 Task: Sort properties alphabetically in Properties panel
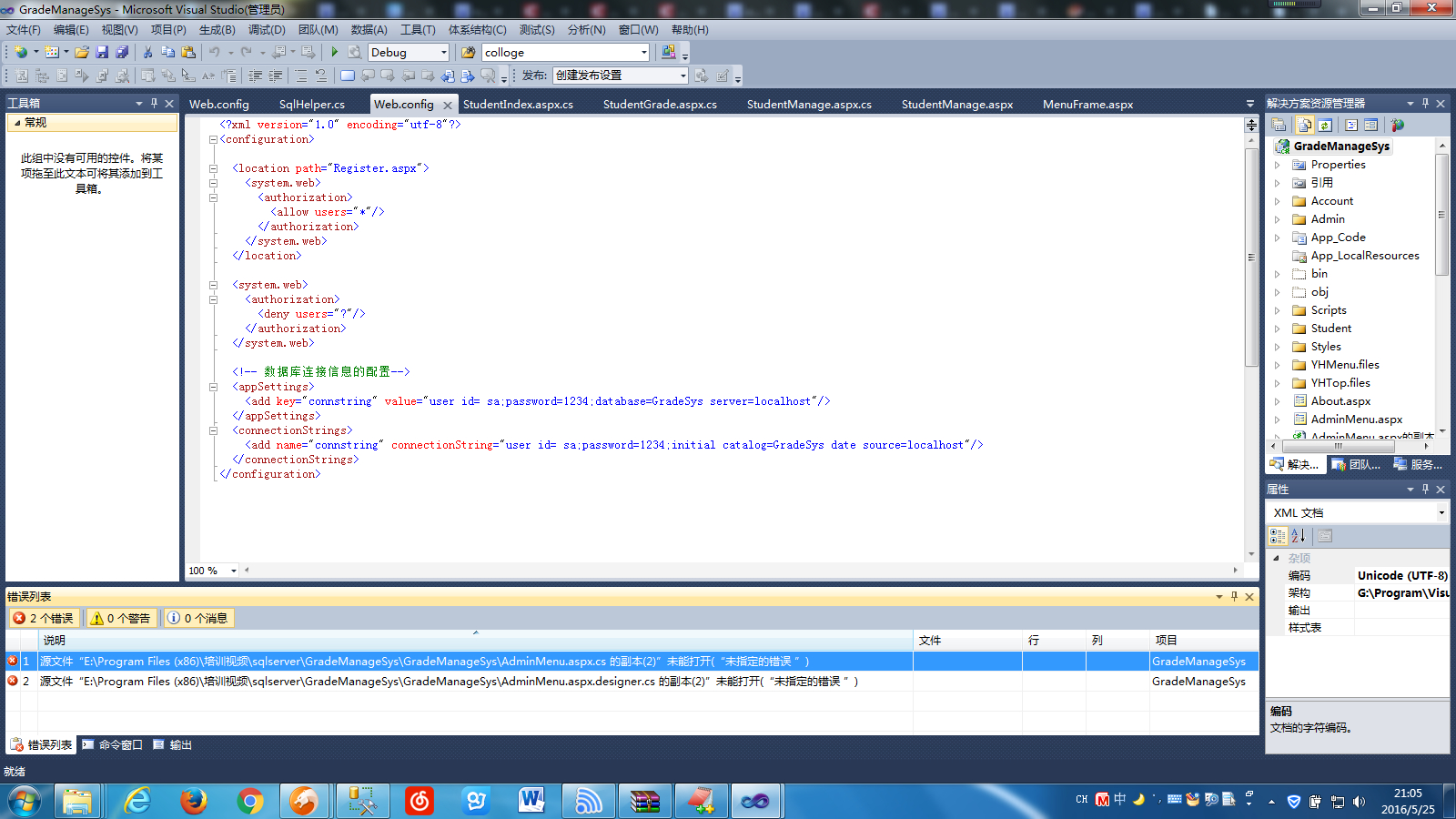(1298, 536)
